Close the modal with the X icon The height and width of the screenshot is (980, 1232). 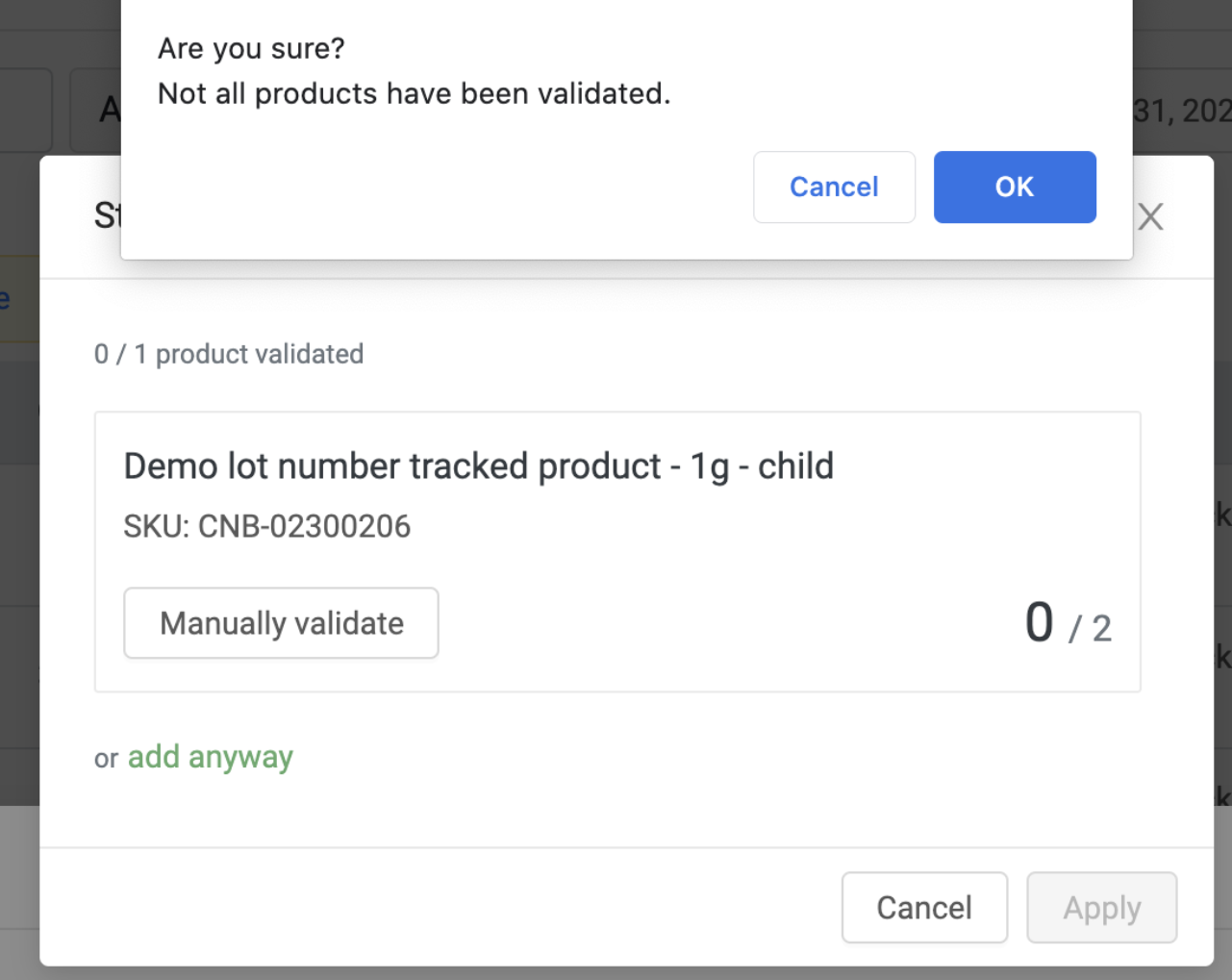click(1150, 216)
